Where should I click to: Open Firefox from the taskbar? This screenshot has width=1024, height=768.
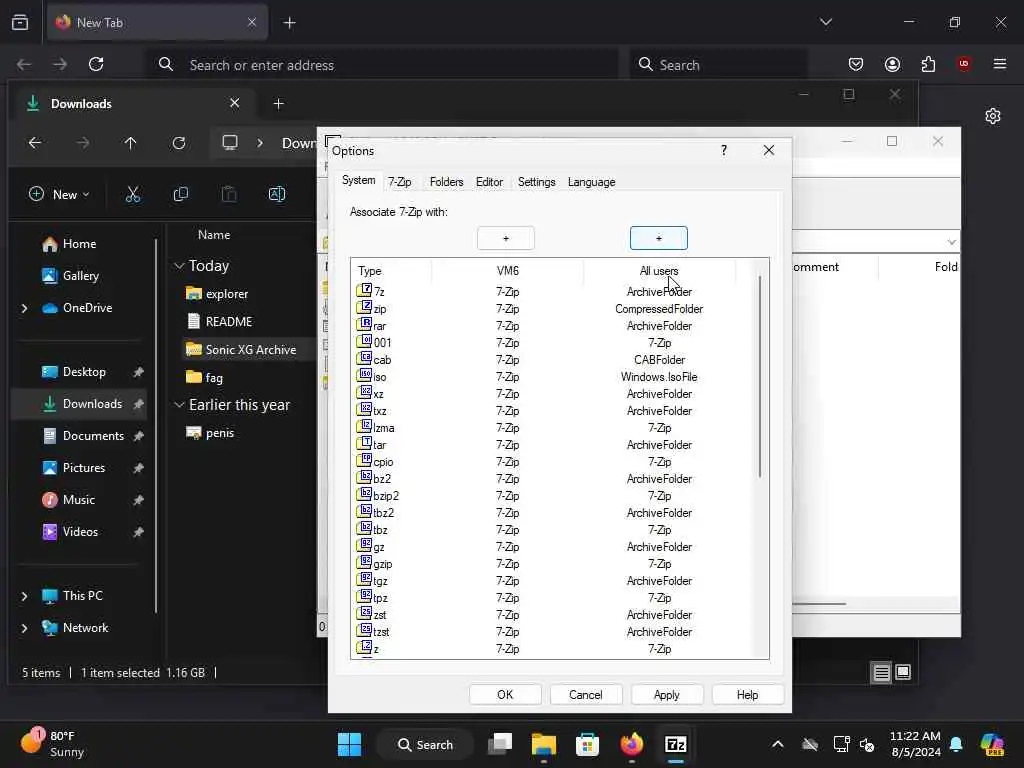[x=632, y=744]
